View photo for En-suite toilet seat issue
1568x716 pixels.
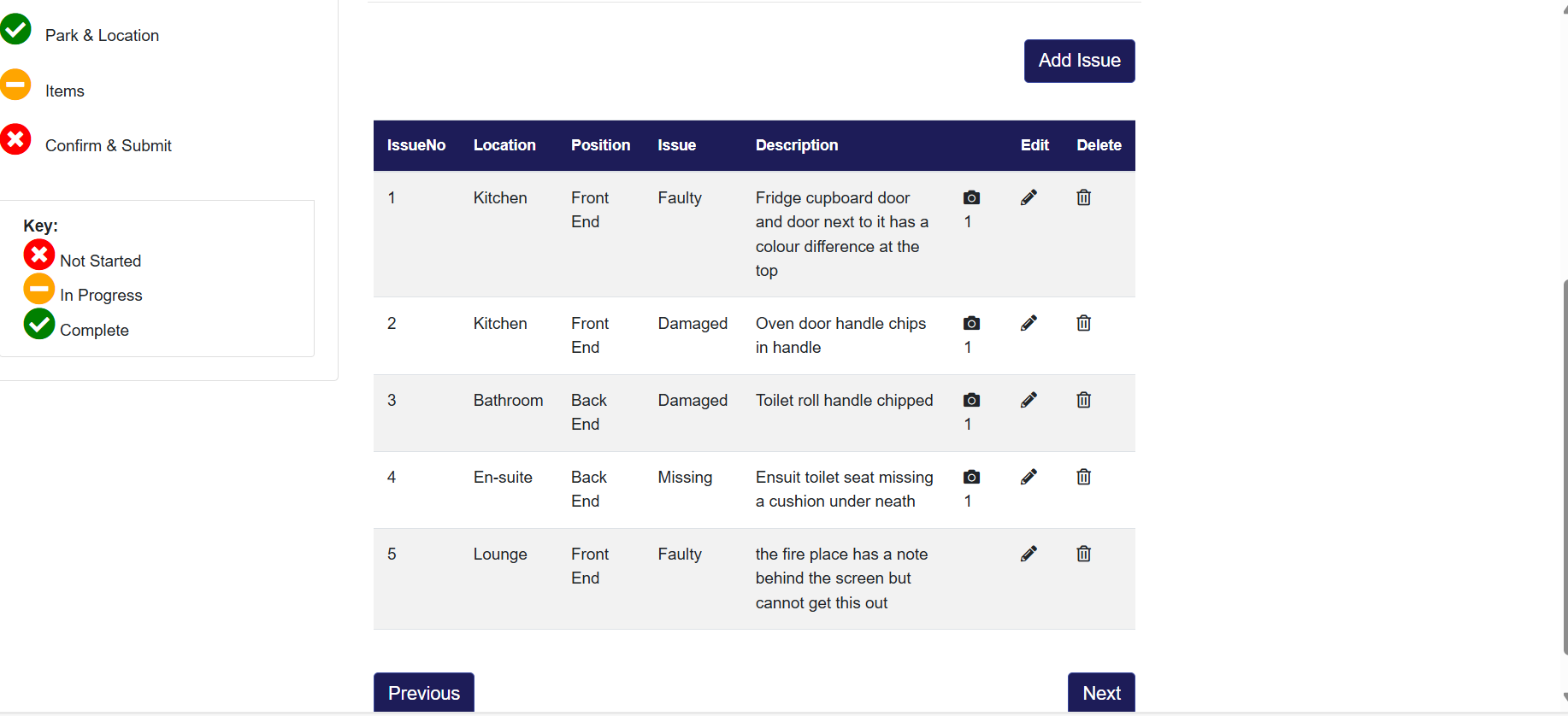[x=971, y=477]
